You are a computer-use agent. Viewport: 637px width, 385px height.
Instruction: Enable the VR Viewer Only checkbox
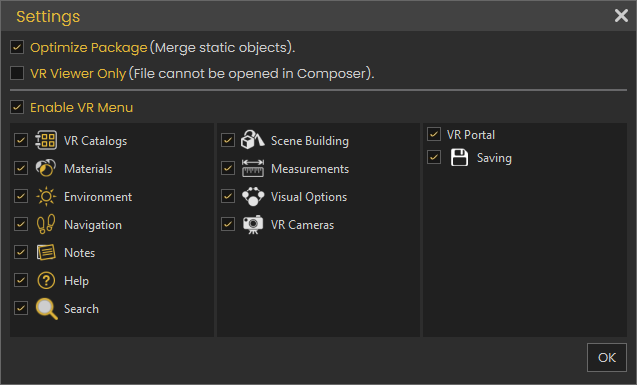point(17,73)
